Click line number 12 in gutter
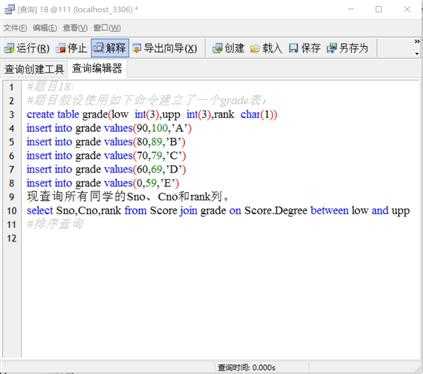 click(x=12, y=238)
